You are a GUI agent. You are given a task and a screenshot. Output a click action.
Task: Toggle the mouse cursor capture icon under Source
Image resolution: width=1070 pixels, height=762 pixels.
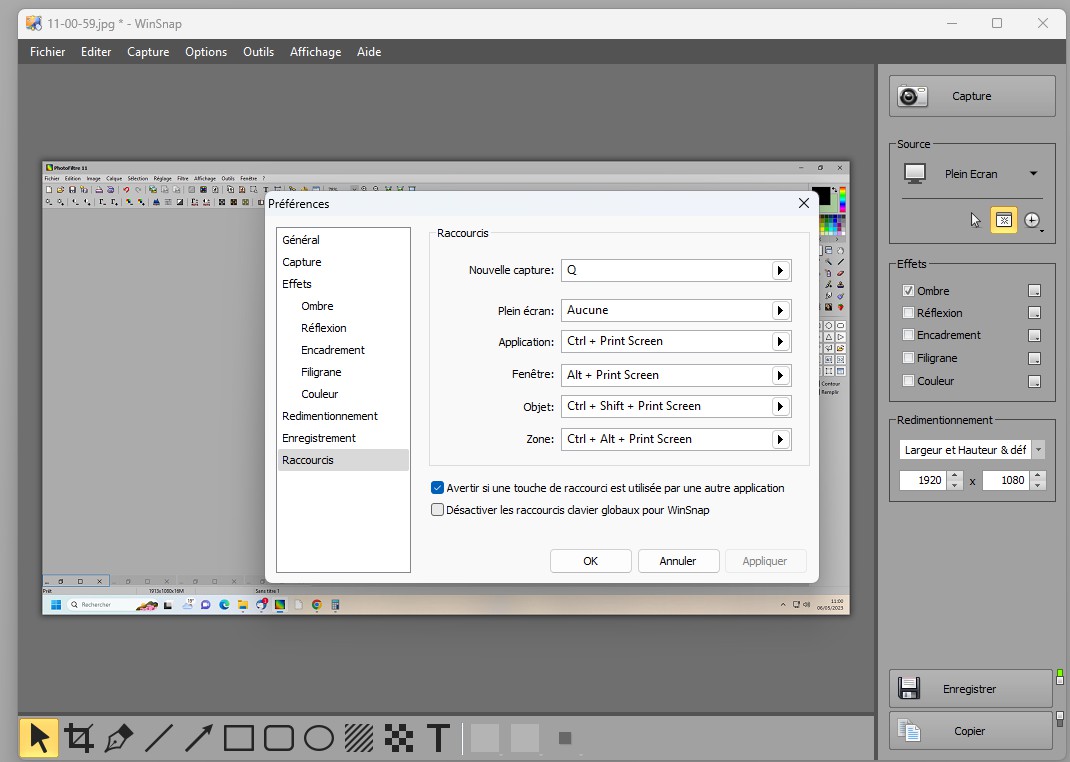(x=976, y=220)
